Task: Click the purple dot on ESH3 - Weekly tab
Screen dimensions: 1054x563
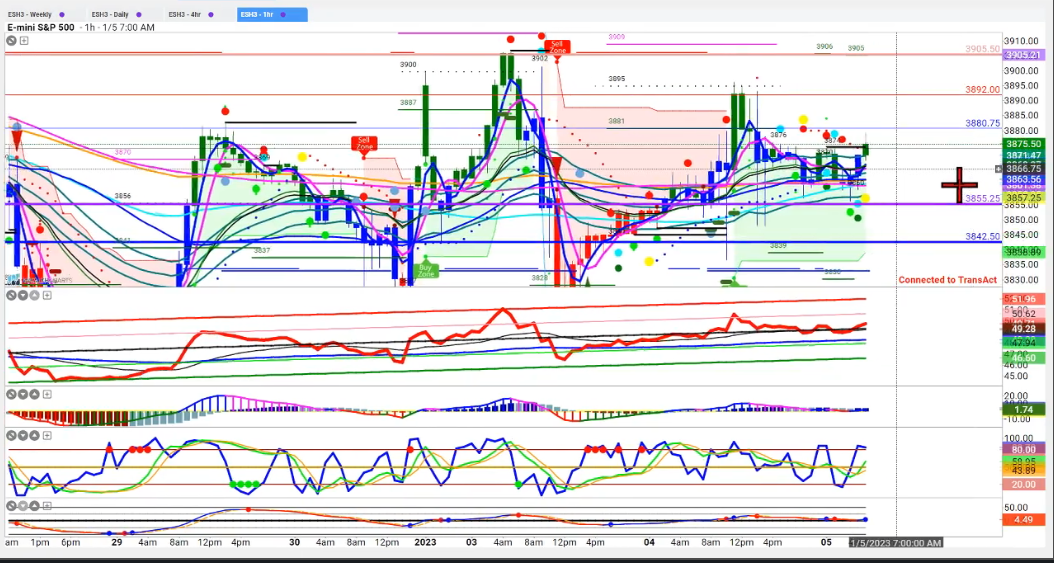Action: coord(62,14)
